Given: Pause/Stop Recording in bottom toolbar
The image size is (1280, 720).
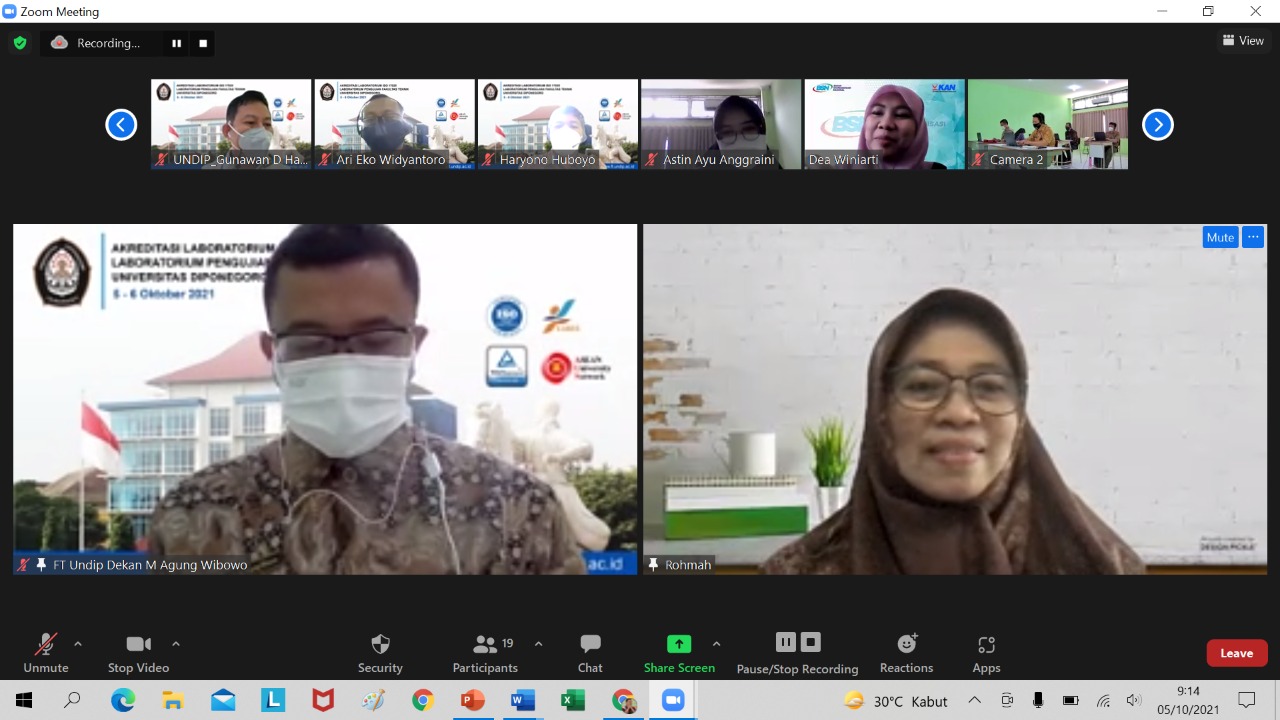Looking at the screenshot, I should (797, 652).
